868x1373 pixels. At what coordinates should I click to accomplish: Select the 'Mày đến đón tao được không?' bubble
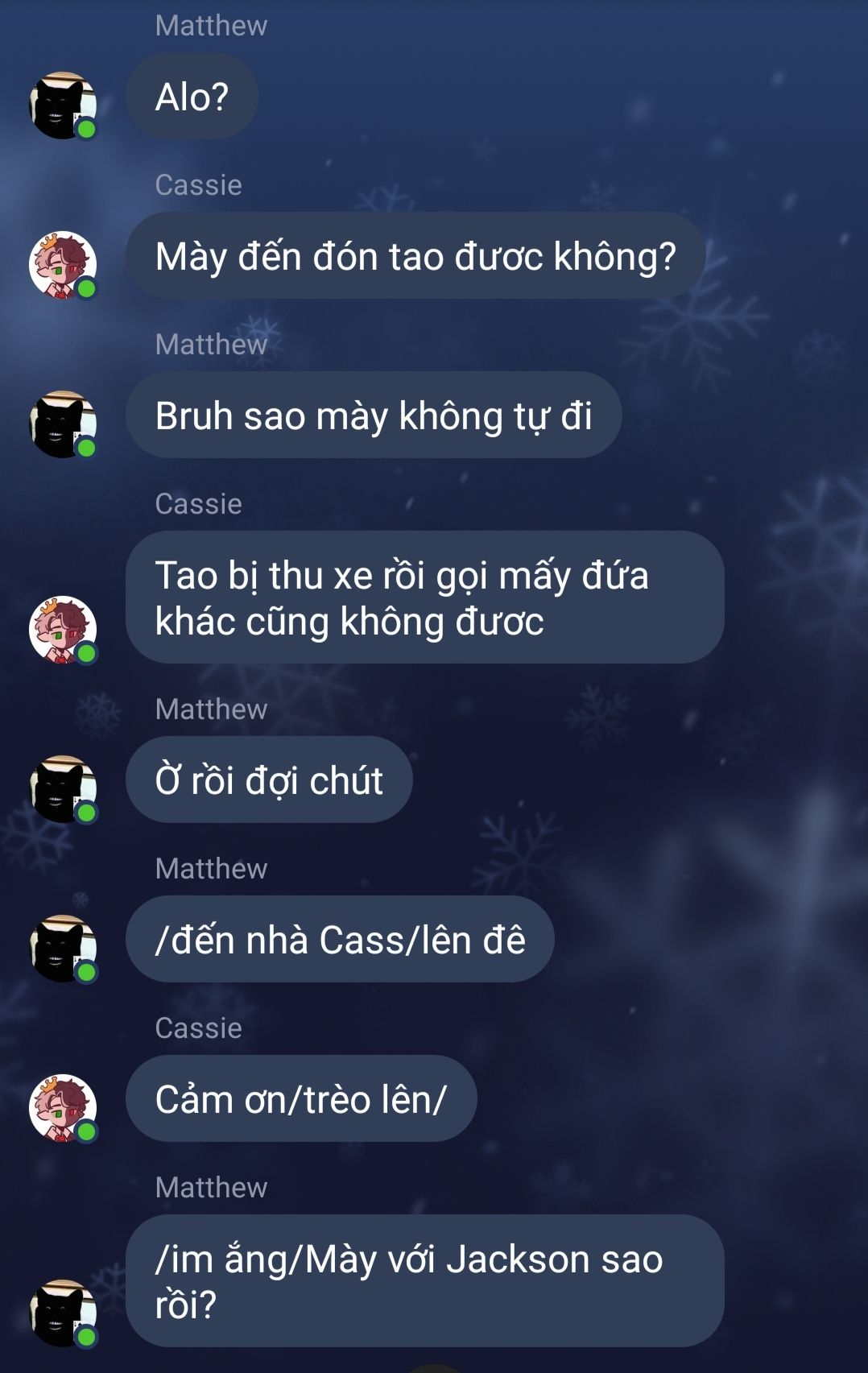click(415, 256)
